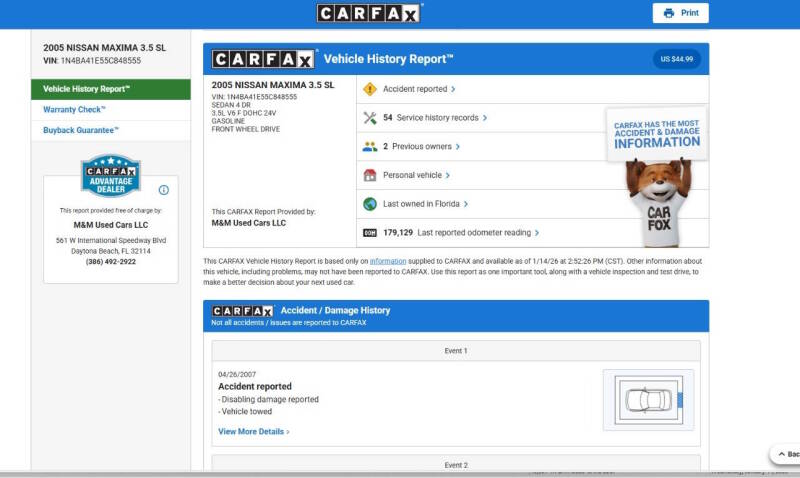Click the previous owners people icon
The height and width of the screenshot is (478, 800).
(369, 146)
